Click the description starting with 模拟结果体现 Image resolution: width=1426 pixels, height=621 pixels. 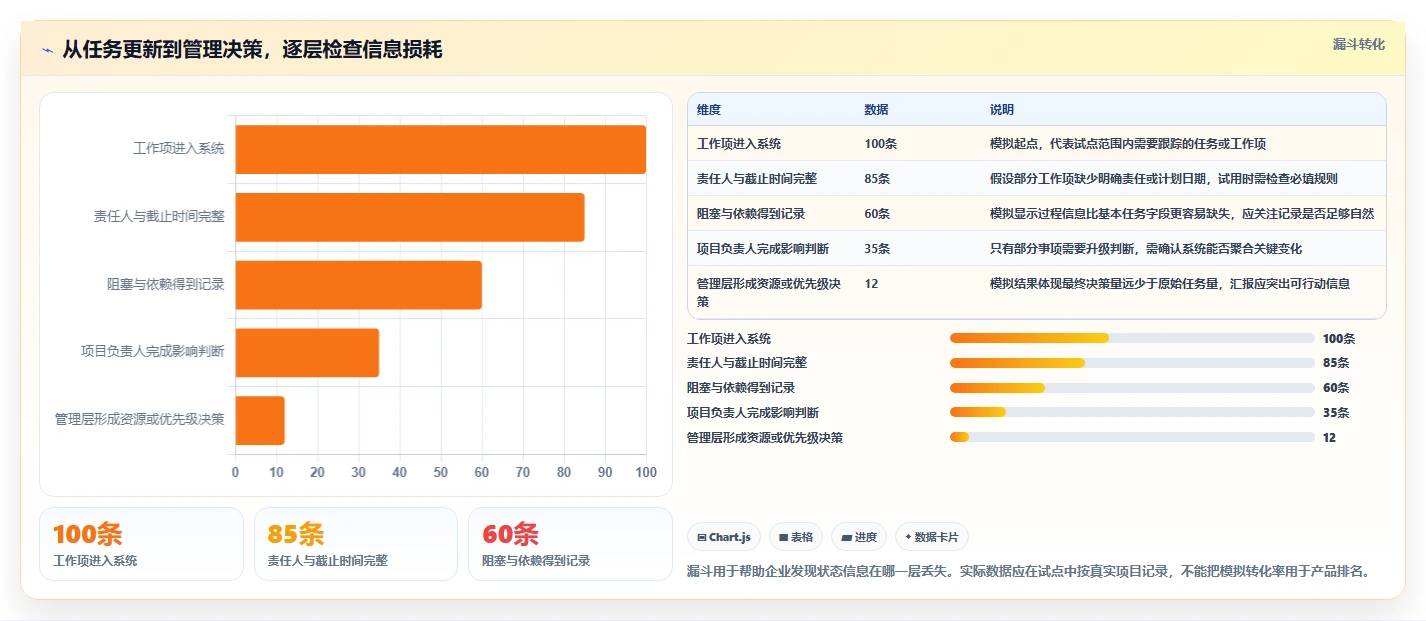point(1170,284)
